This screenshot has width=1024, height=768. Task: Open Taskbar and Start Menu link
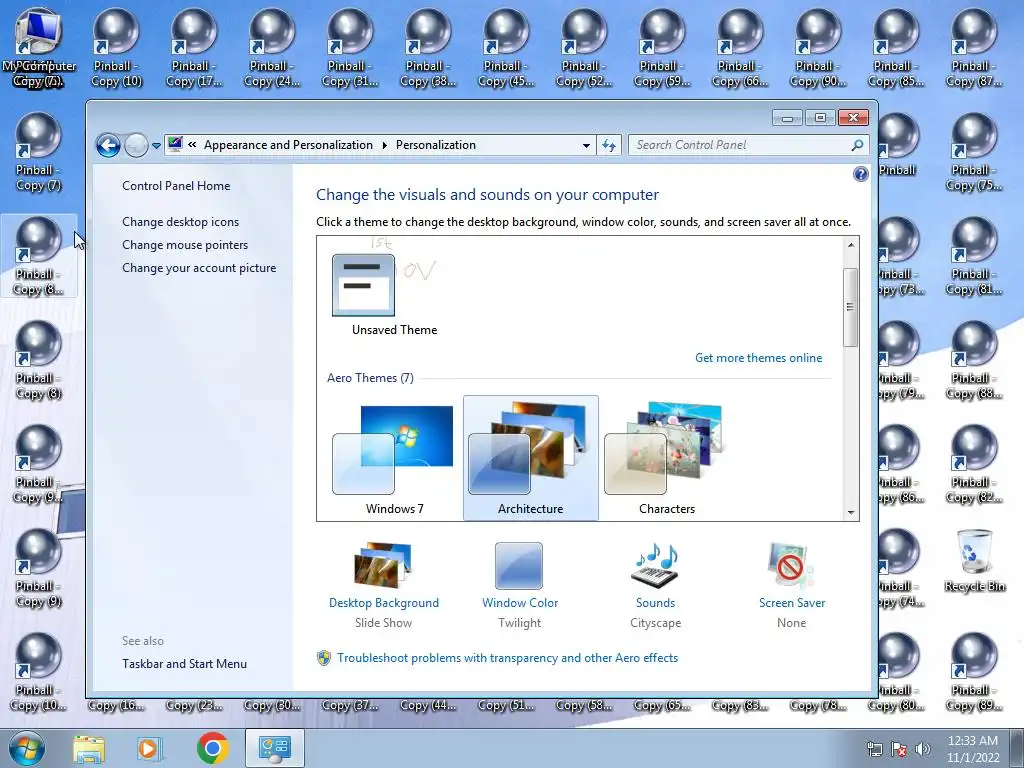[184, 664]
